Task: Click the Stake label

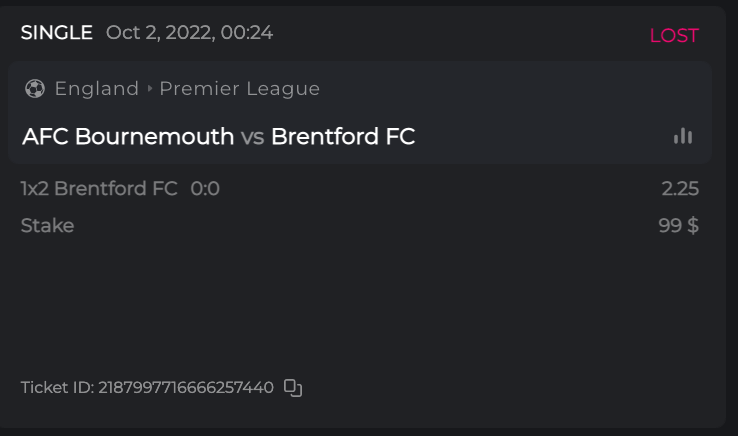Action: click(47, 226)
